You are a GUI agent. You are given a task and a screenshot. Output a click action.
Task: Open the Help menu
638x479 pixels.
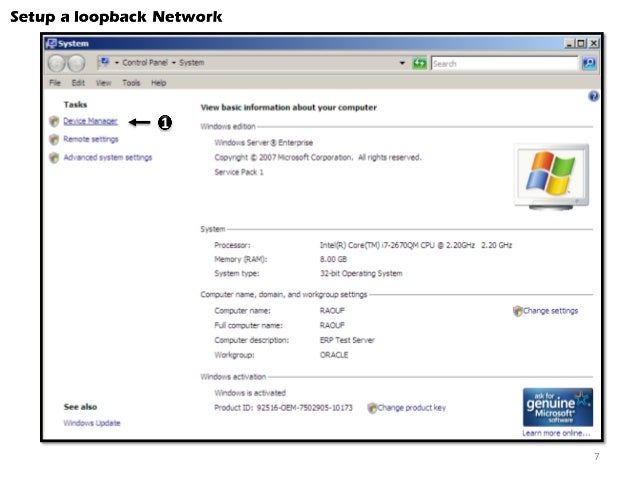coord(158,83)
